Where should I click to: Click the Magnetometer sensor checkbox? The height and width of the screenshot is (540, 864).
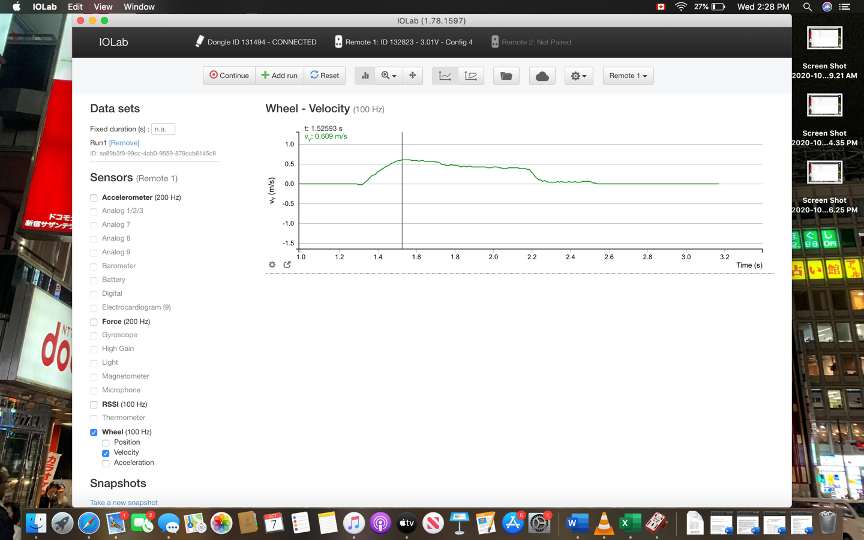click(94, 377)
